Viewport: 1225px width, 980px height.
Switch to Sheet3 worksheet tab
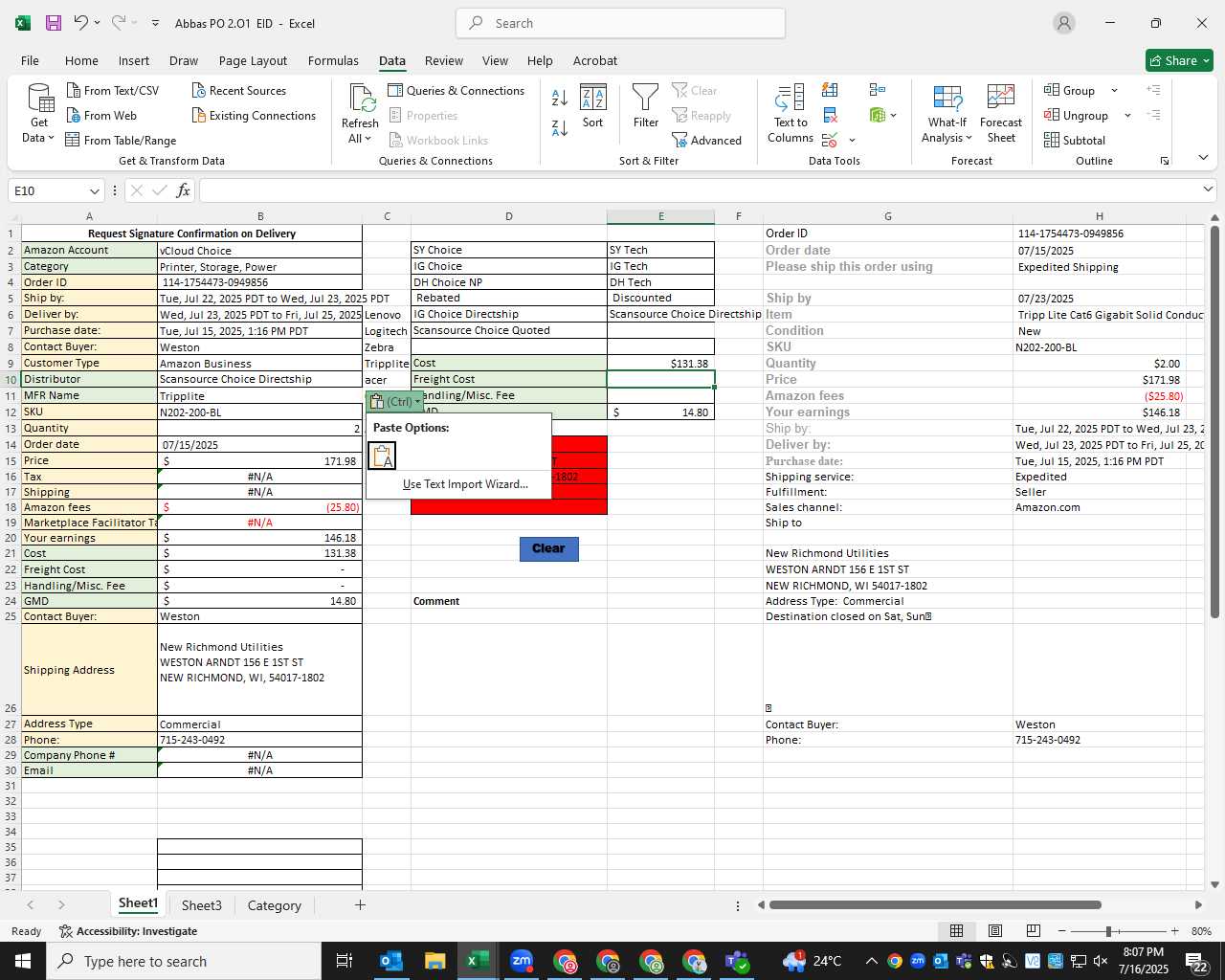click(202, 905)
